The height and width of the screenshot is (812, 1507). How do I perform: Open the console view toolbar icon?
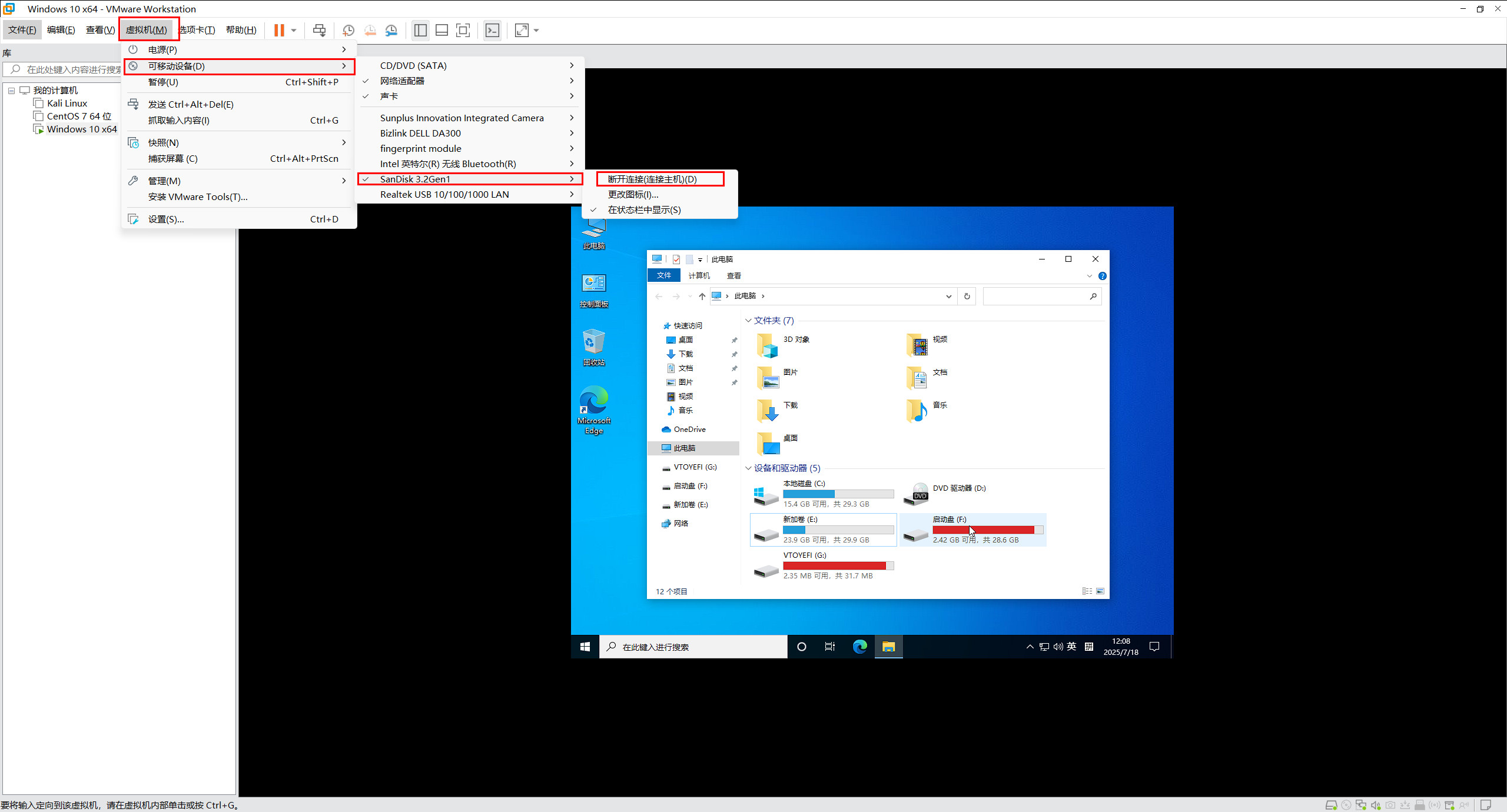(x=492, y=30)
